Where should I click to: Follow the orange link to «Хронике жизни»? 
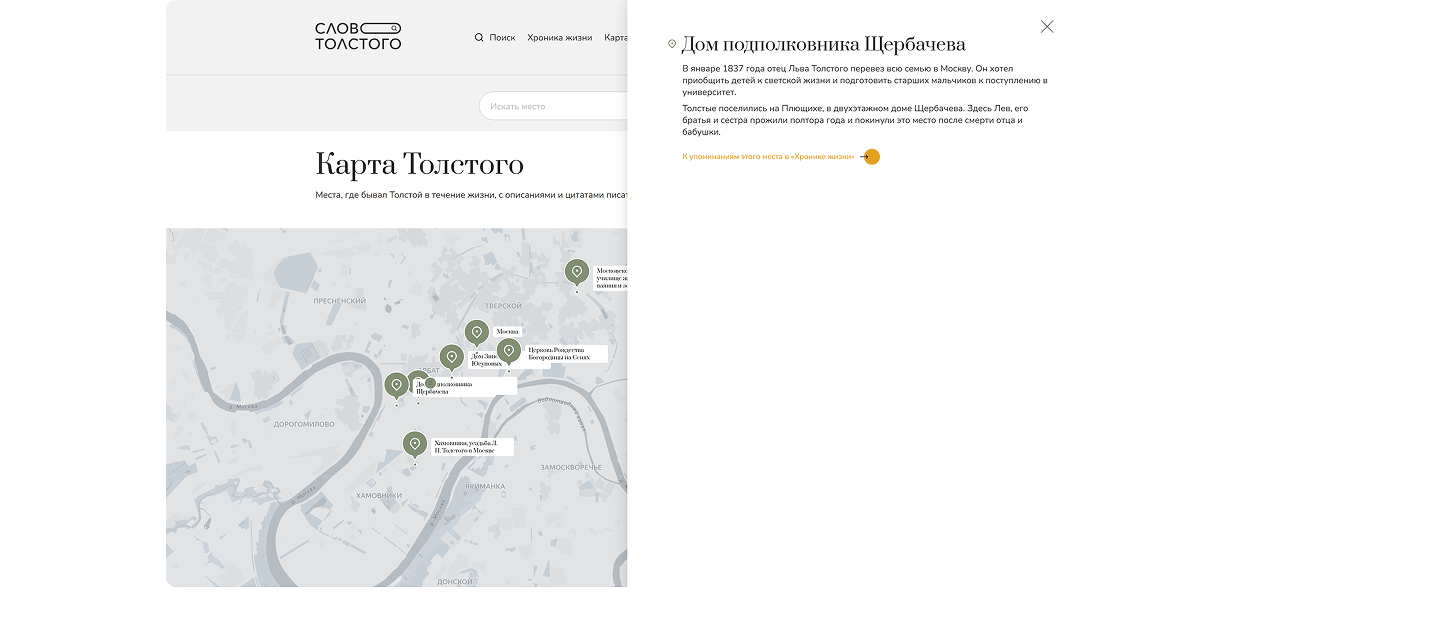pyautogui.click(x=768, y=157)
